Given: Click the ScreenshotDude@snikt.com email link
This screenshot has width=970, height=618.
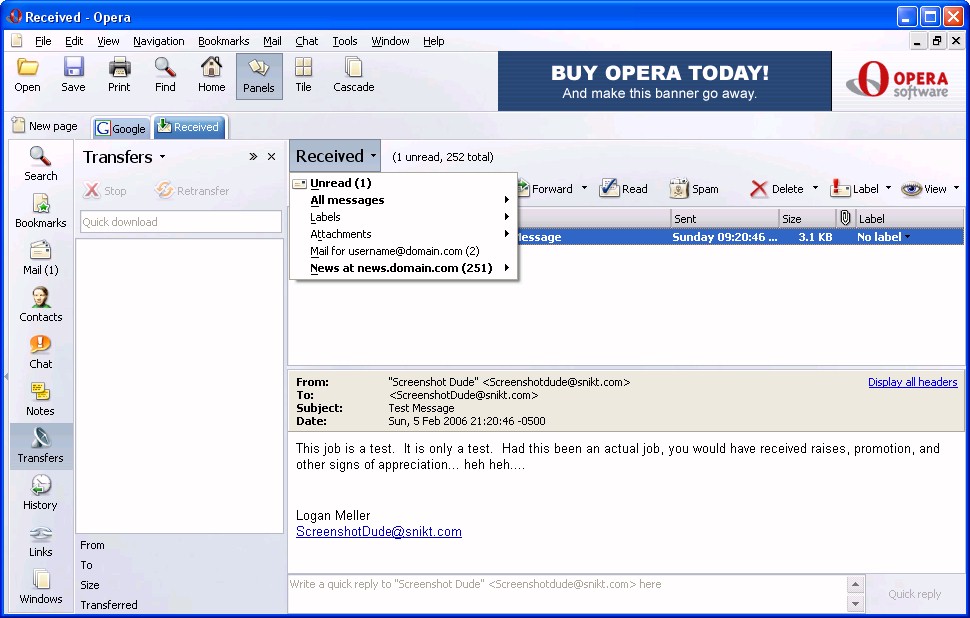Looking at the screenshot, I should pyautogui.click(x=379, y=531).
